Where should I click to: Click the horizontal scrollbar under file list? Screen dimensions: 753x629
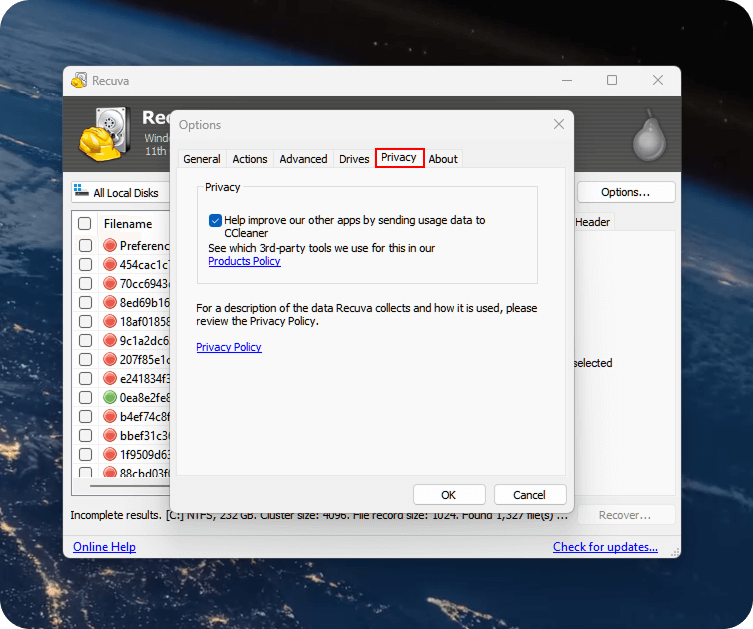click(x=130, y=486)
